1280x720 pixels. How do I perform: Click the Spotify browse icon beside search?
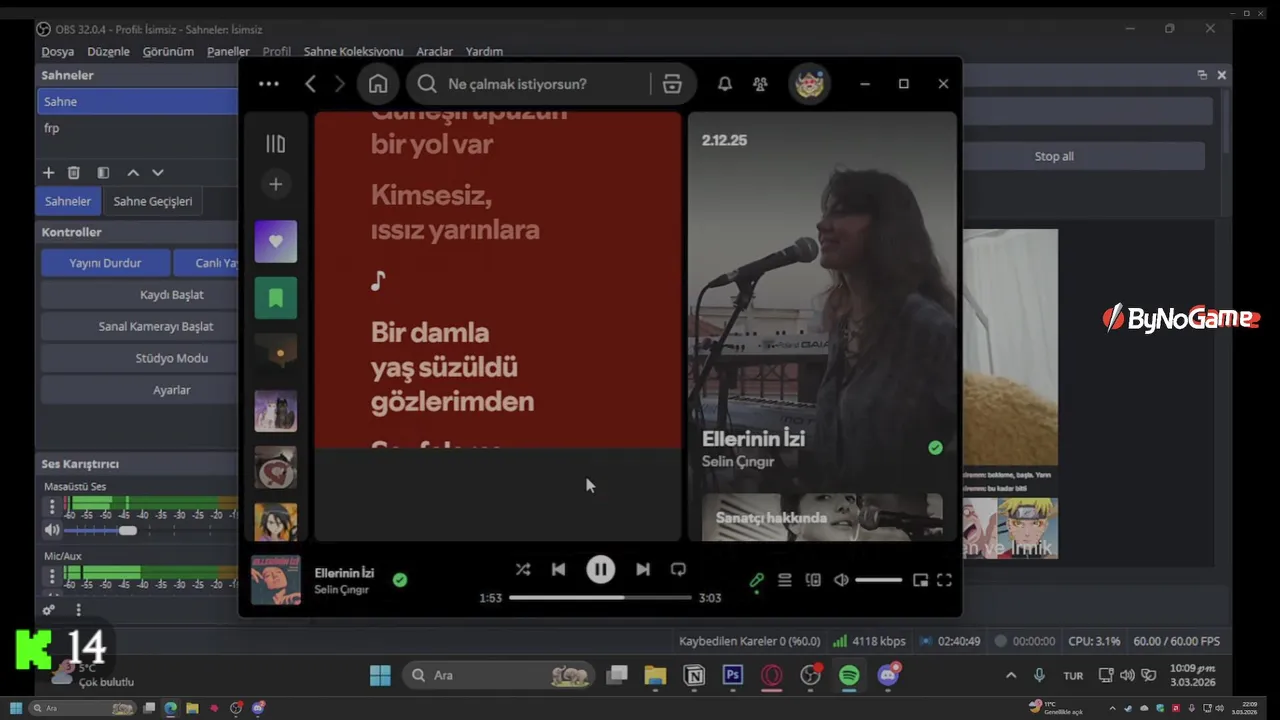tap(672, 84)
